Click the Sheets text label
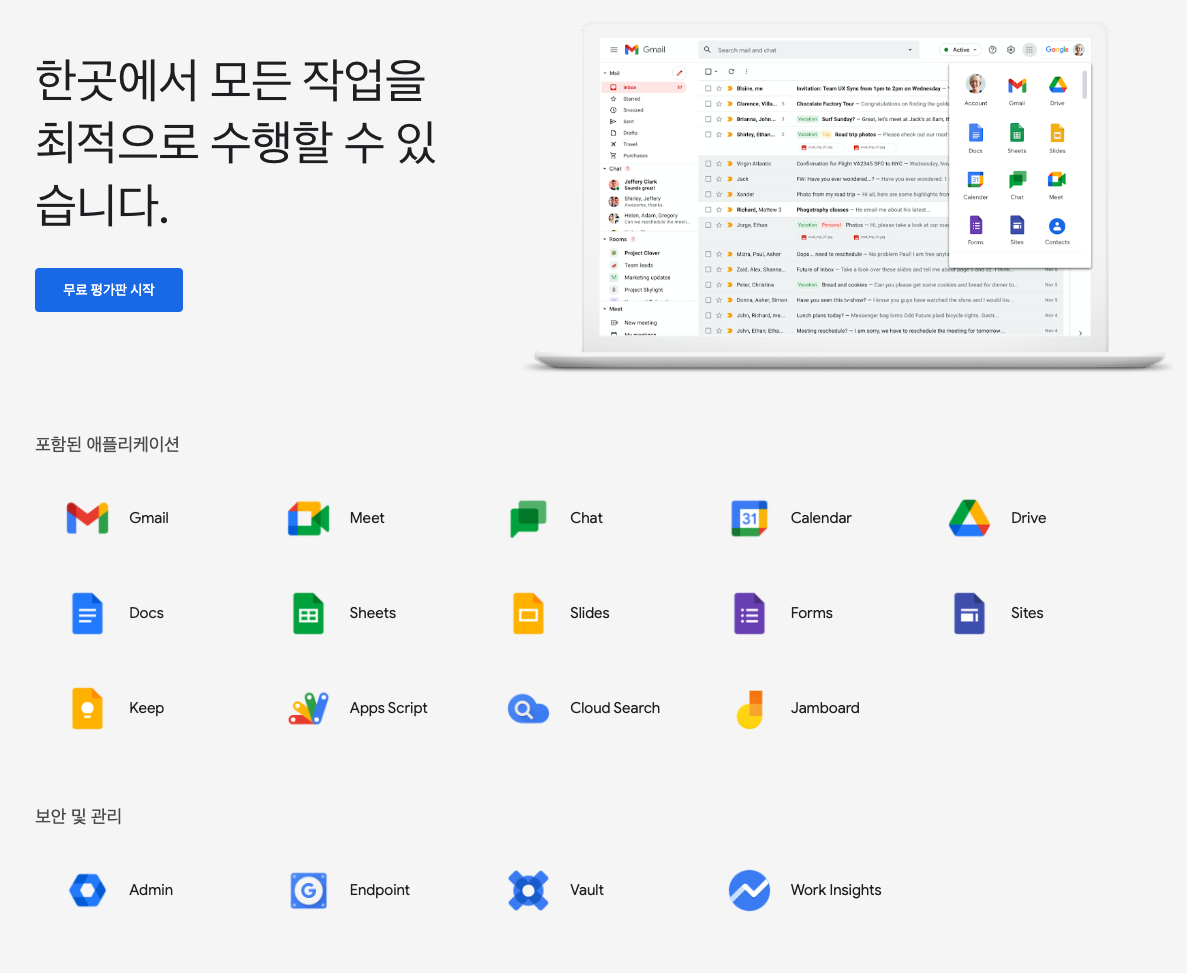Screen dimensions: 1187x973 [372, 613]
